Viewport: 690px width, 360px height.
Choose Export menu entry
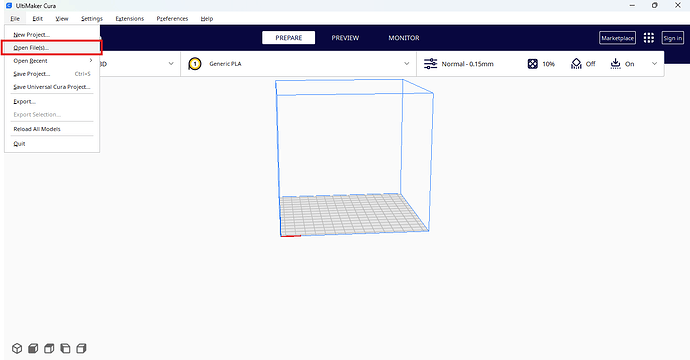point(52,102)
